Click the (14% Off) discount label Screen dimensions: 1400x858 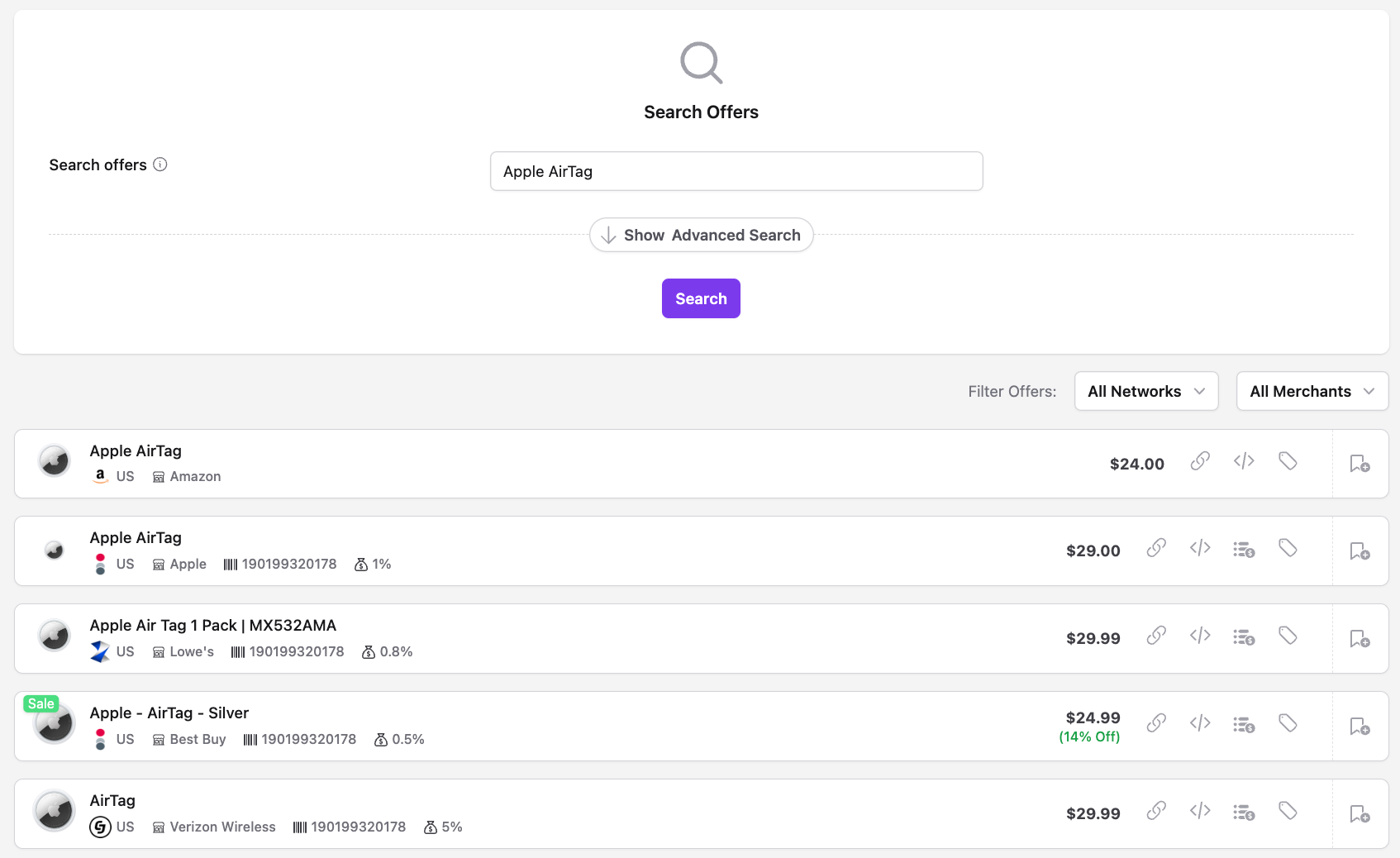pyautogui.click(x=1089, y=737)
